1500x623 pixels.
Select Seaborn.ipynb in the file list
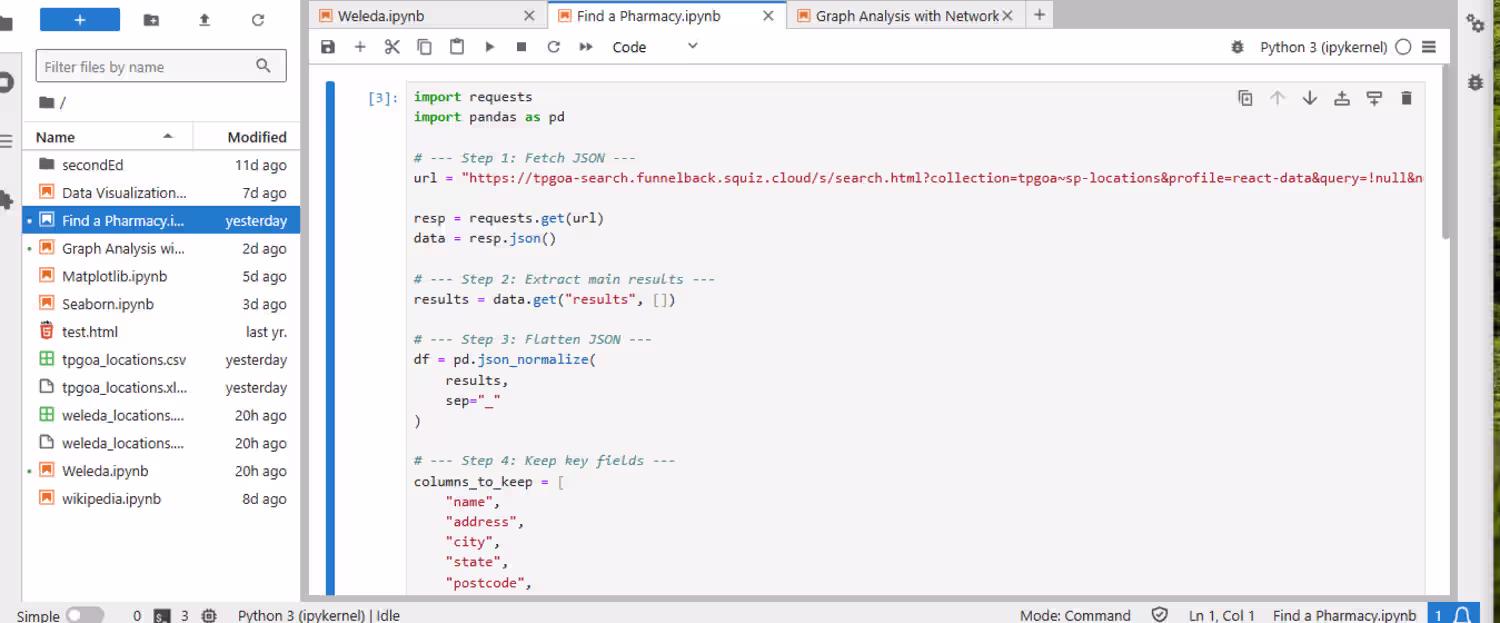tap(161, 304)
